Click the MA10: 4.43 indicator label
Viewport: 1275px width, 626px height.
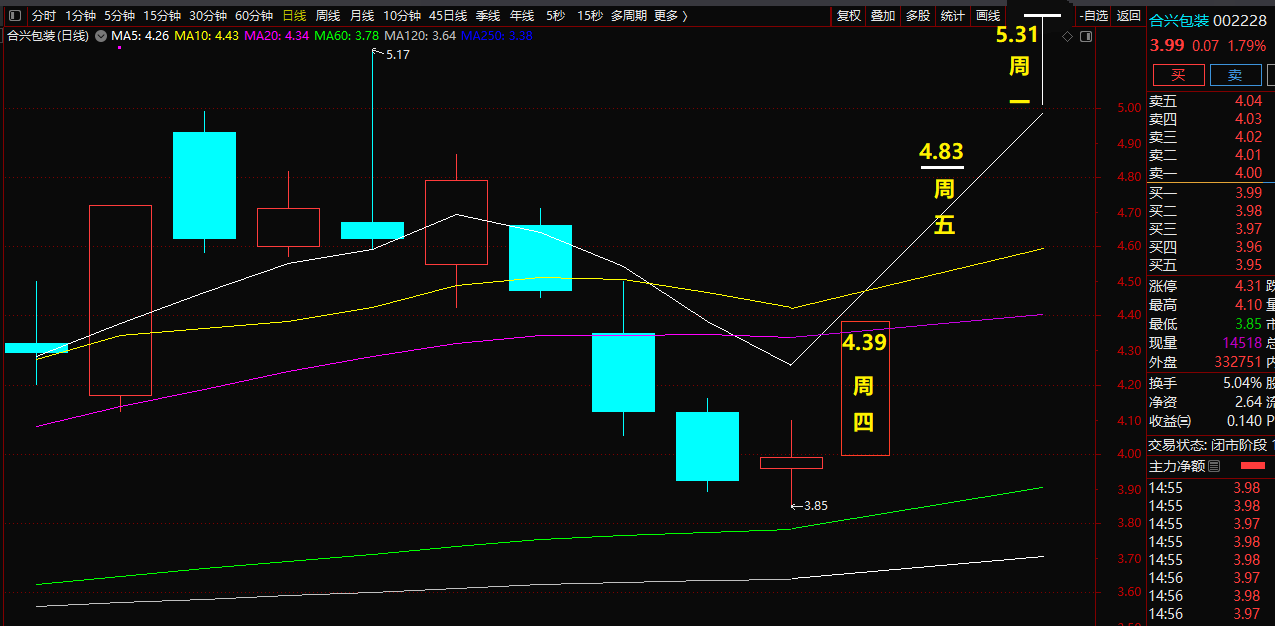[x=206, y=36]
